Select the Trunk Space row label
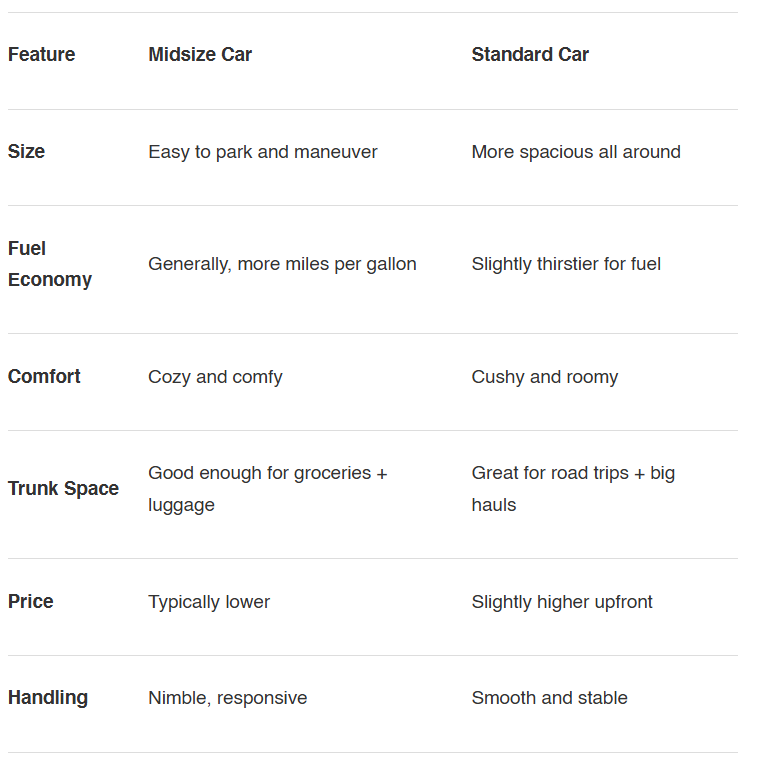 click(x=63, y=489)
